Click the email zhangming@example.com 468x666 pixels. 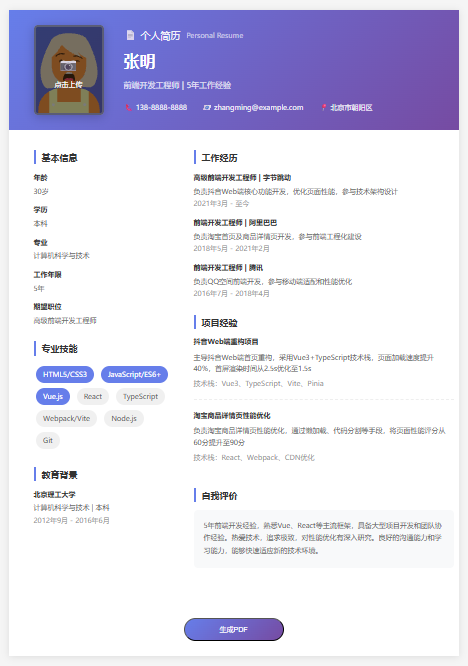tap(259, 107)
